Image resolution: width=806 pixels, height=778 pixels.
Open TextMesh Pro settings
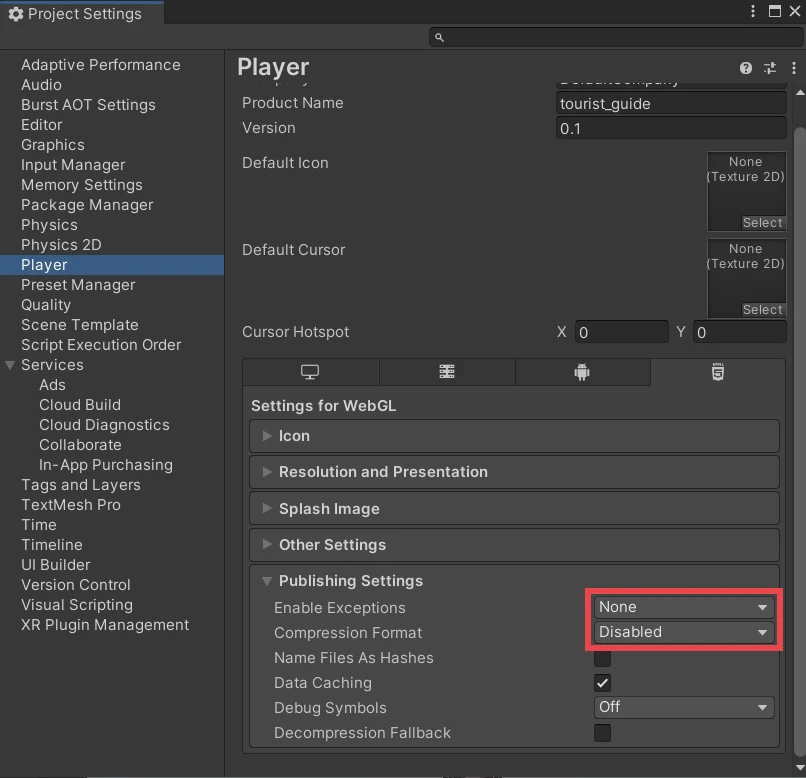tap(71, 505)
